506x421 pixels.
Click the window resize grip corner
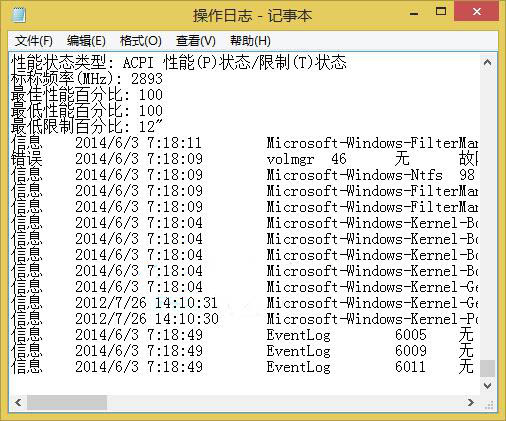pos(489,404)
